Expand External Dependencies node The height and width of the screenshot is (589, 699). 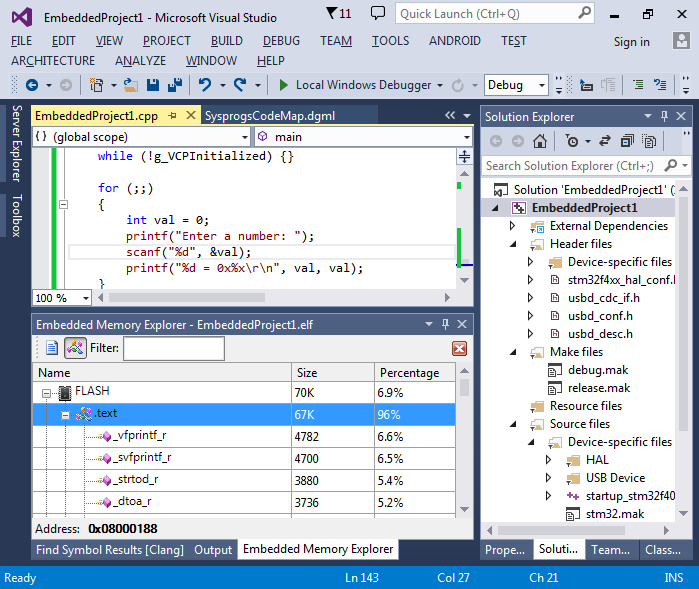(x=513, y=226)
